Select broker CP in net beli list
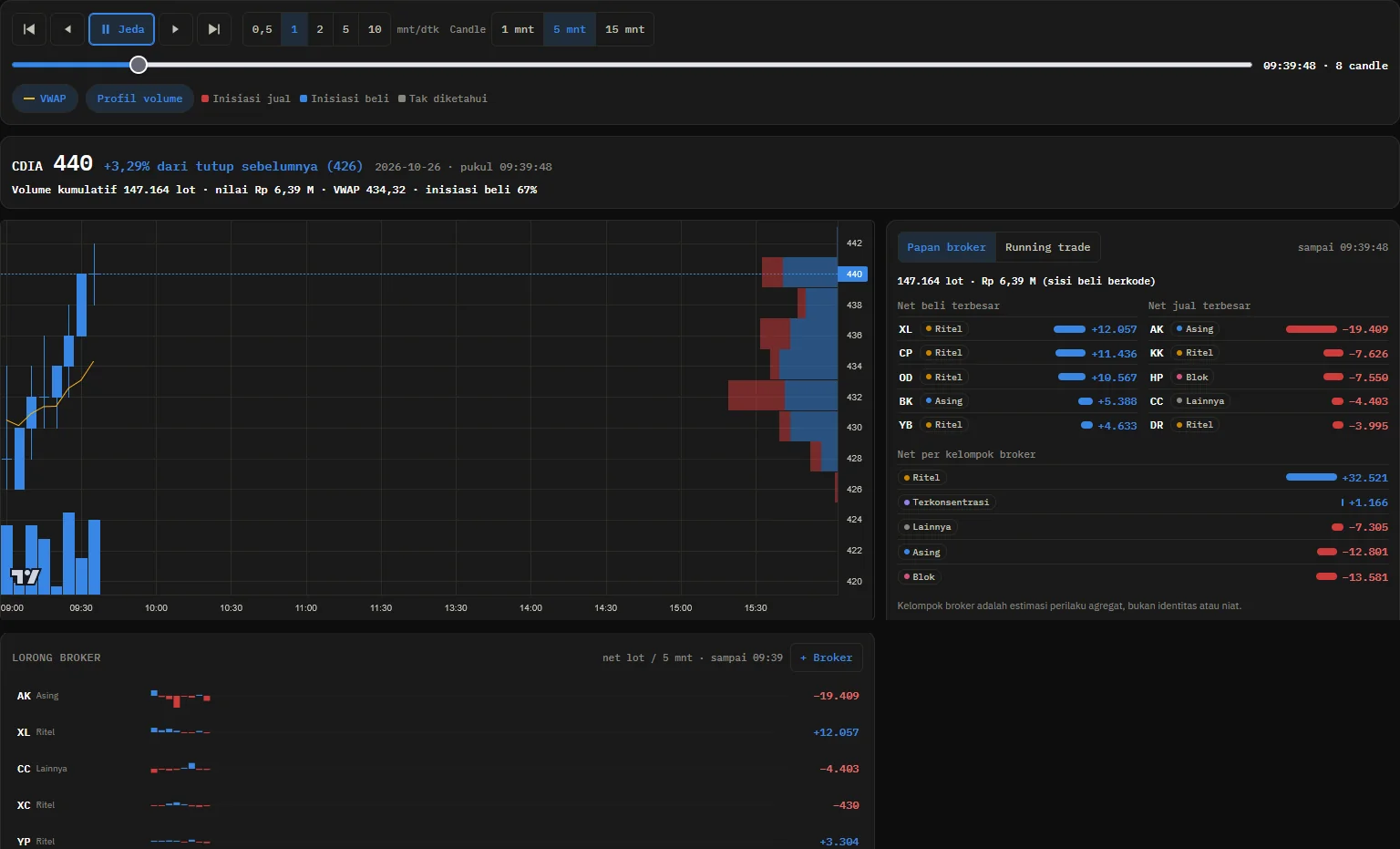 (x=1017, y=353)
